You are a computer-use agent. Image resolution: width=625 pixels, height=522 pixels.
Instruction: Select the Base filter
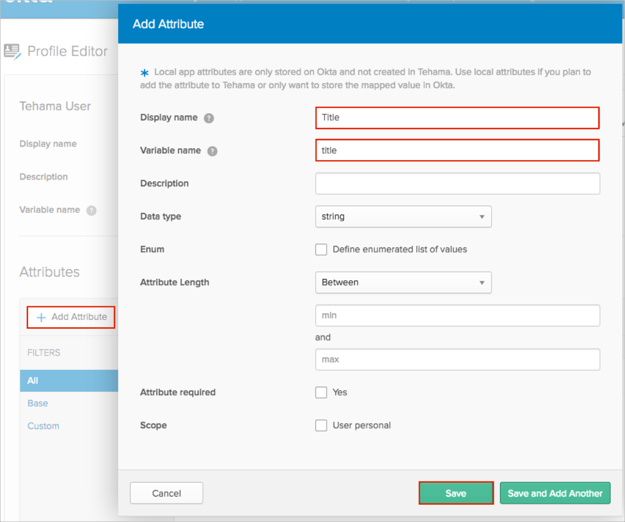tap(38, 403)
